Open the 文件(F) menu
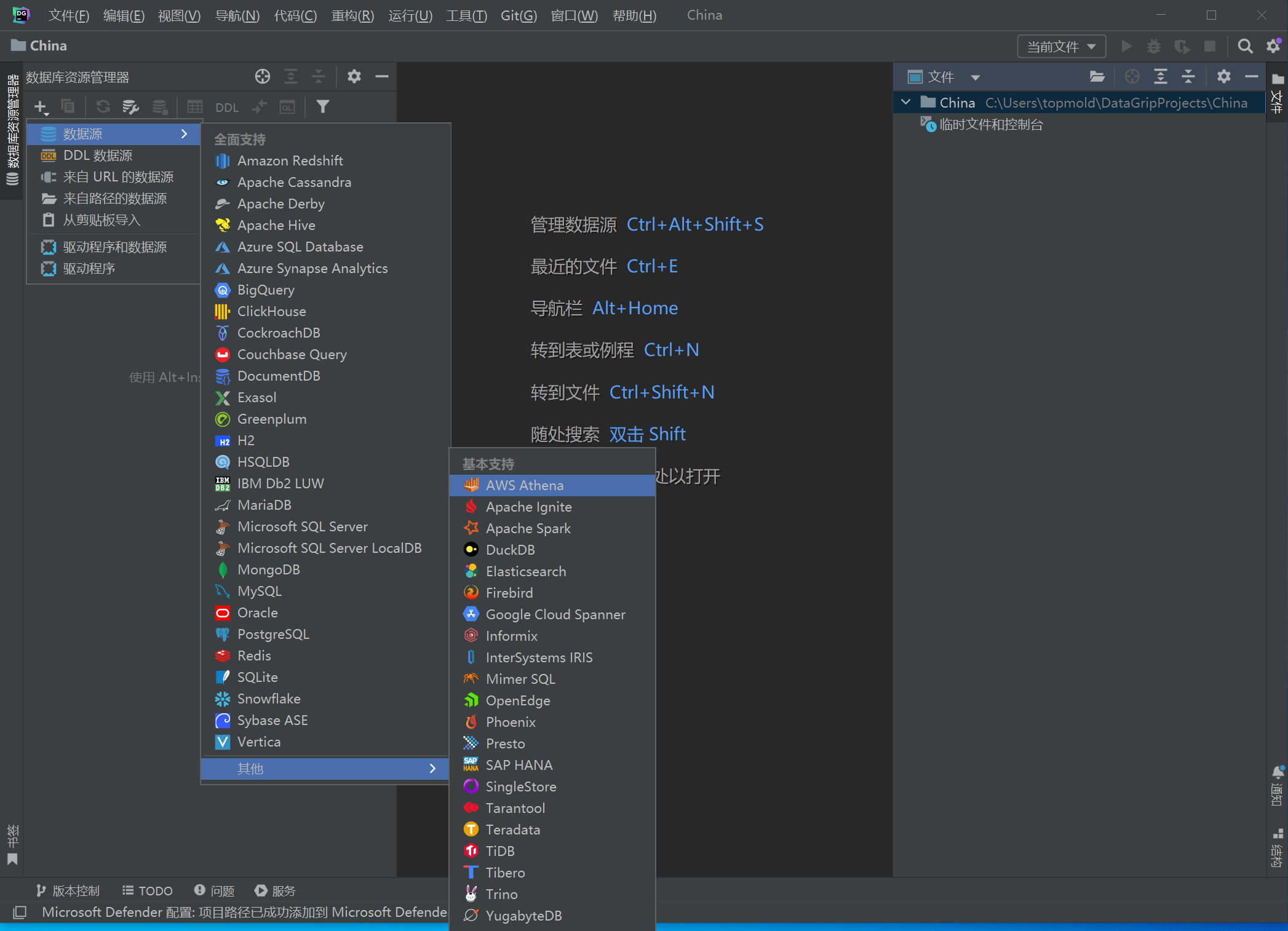The width and height of the screenshot is (1288, 931). click(x=68, y=15)
